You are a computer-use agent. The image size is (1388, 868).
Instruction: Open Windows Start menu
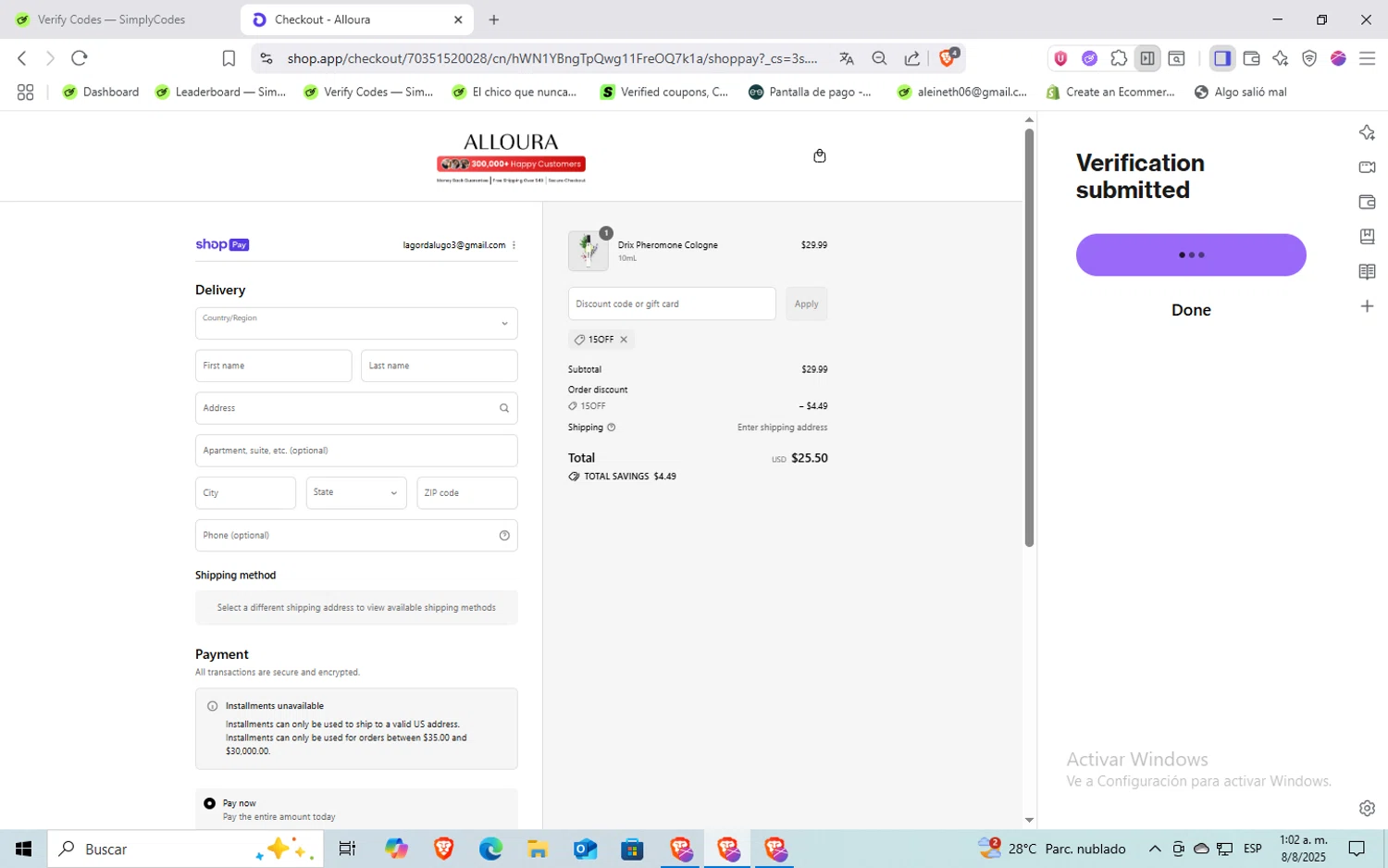(x=23, y=849)
